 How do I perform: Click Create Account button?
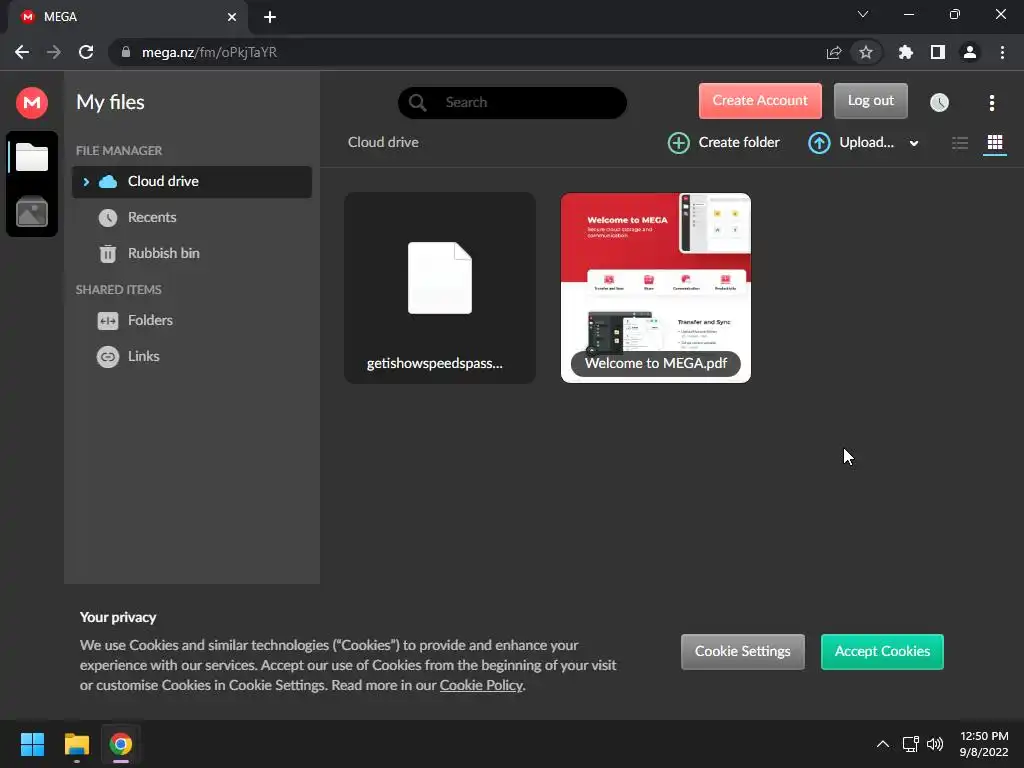pyautogui.click(x=760, y=101)
